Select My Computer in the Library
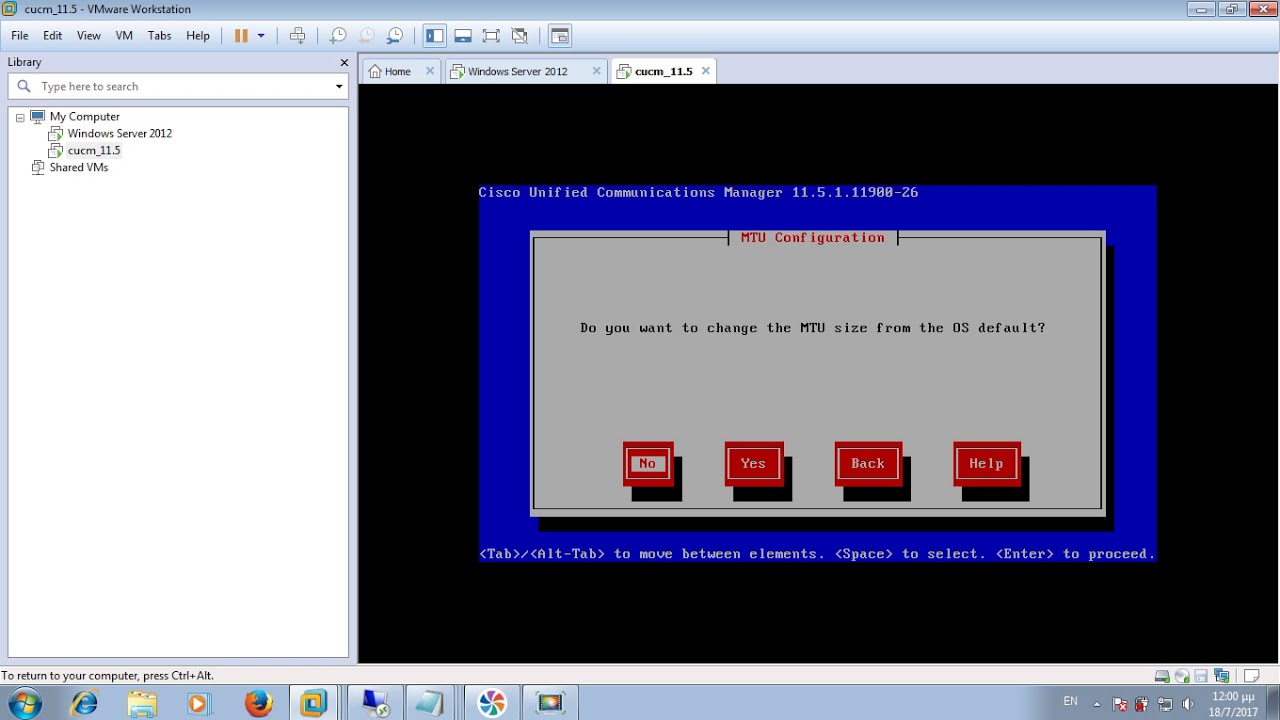The image size is (1280, 720). pos(84,116)
